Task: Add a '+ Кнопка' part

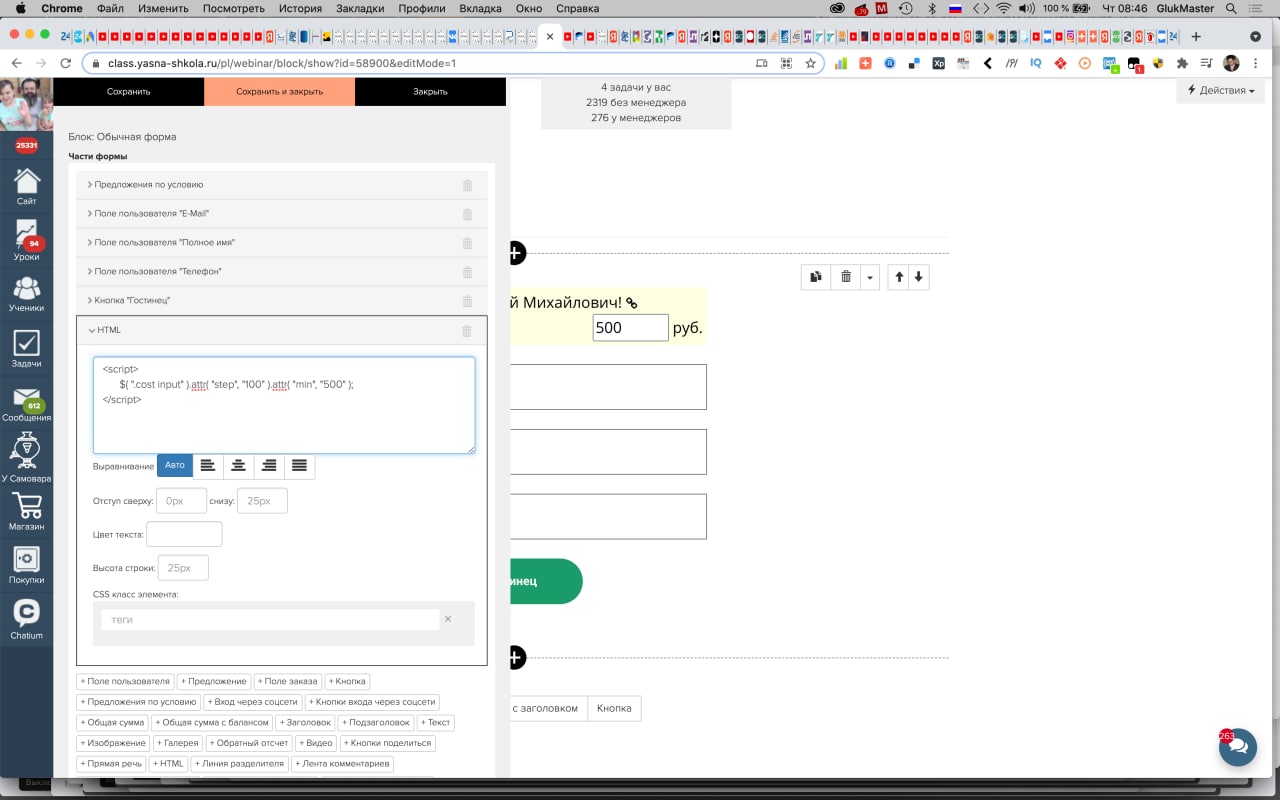Action: 348,681
